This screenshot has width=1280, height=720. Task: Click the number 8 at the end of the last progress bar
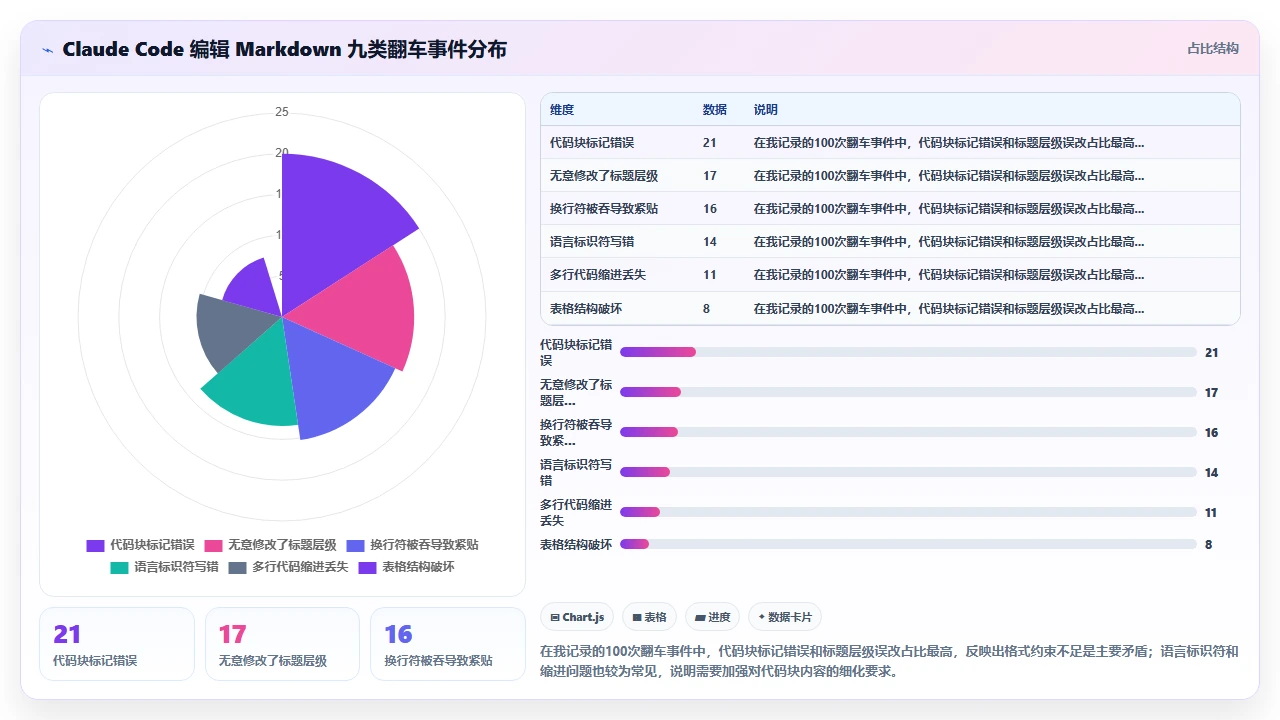click(x=1208, y=544)
